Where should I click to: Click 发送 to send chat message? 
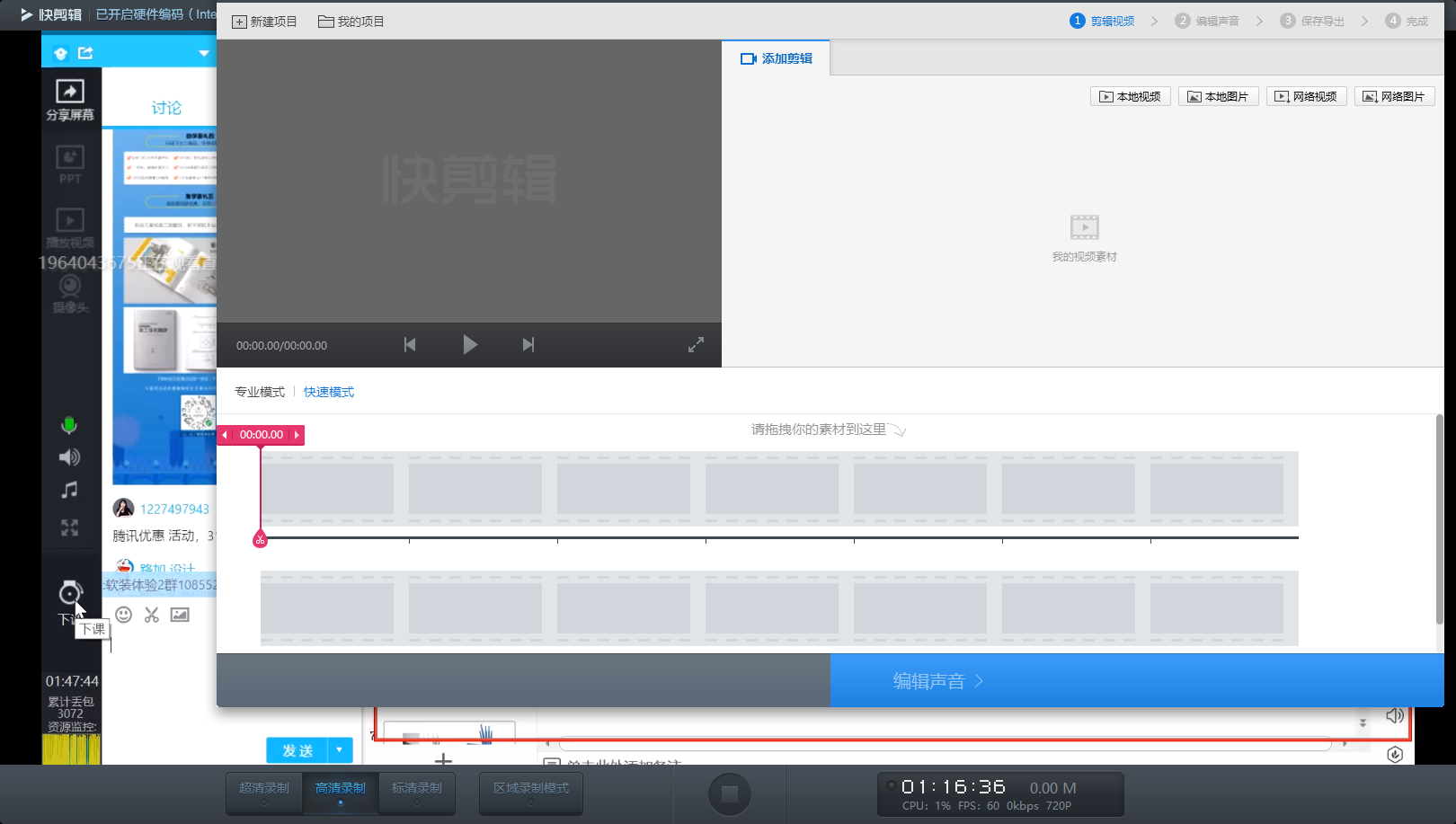pos(297,750)
